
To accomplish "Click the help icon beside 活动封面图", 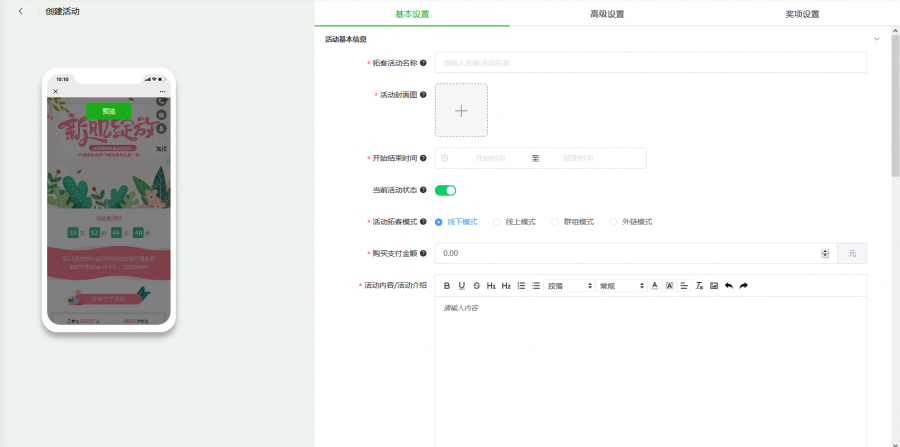I will (x=423, y=95).
